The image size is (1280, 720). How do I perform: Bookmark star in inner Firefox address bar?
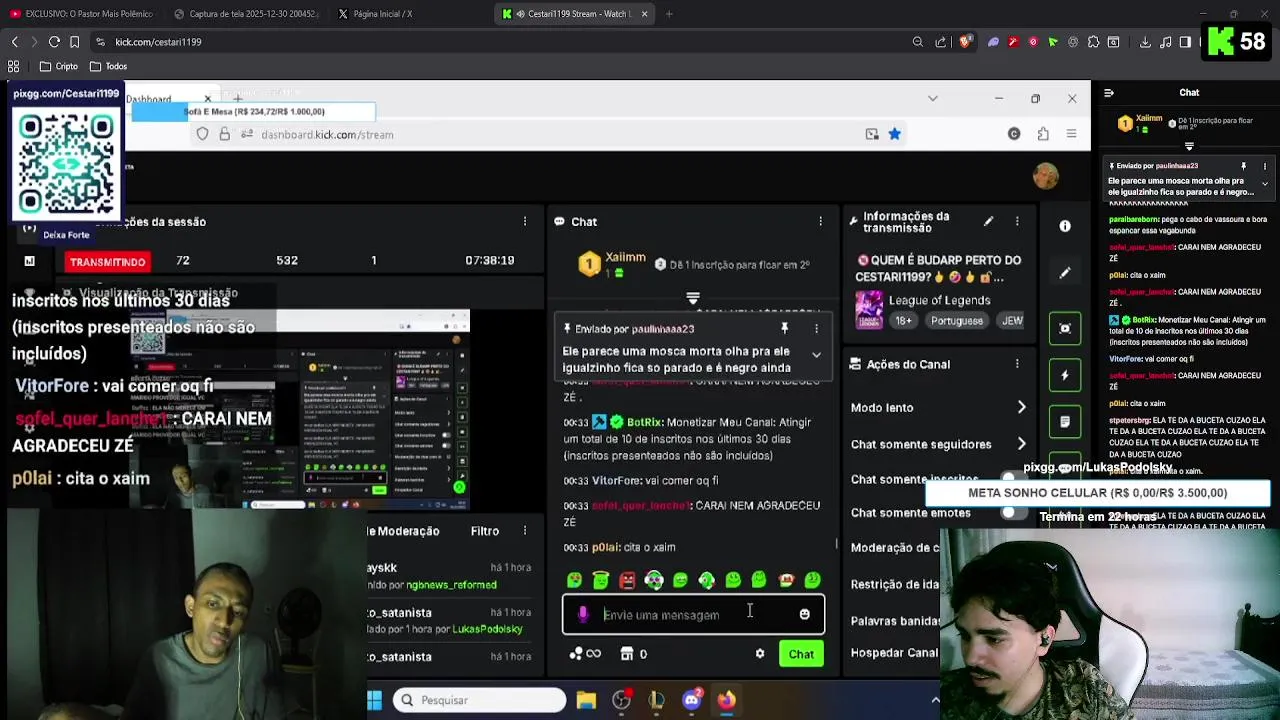(x=894, y=134)
